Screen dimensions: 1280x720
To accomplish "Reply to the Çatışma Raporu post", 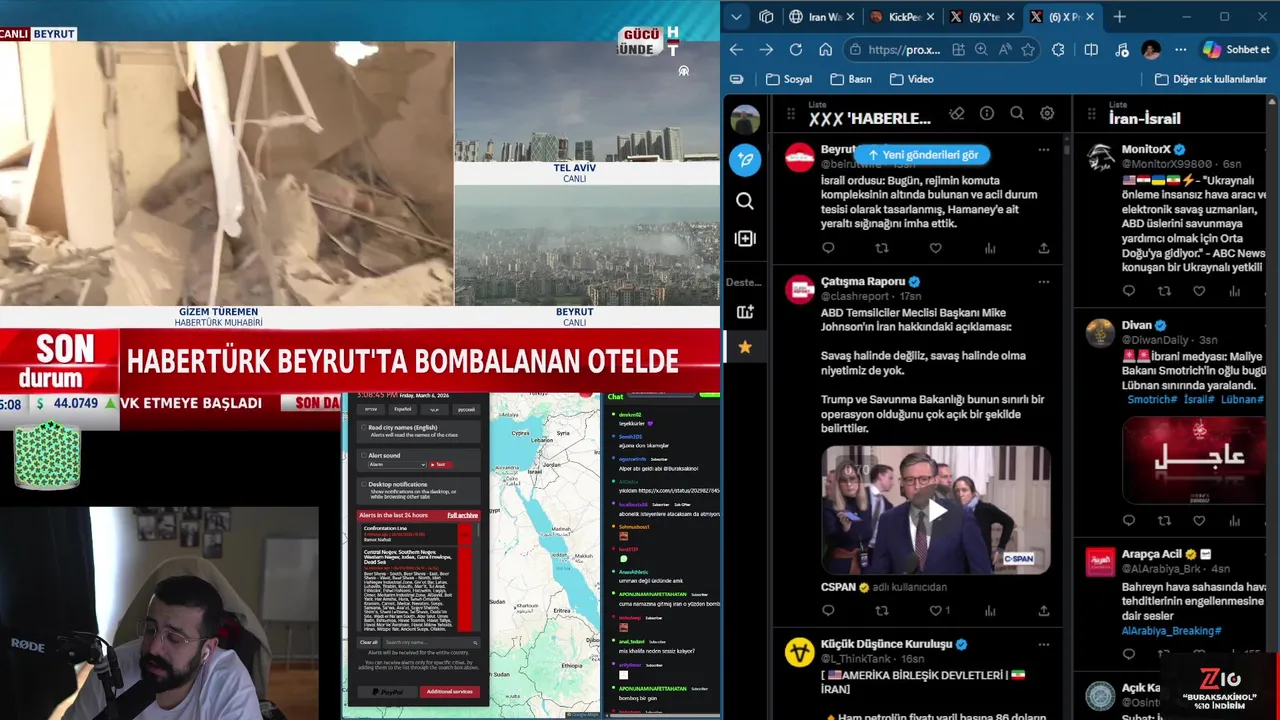I will point(828,610).
